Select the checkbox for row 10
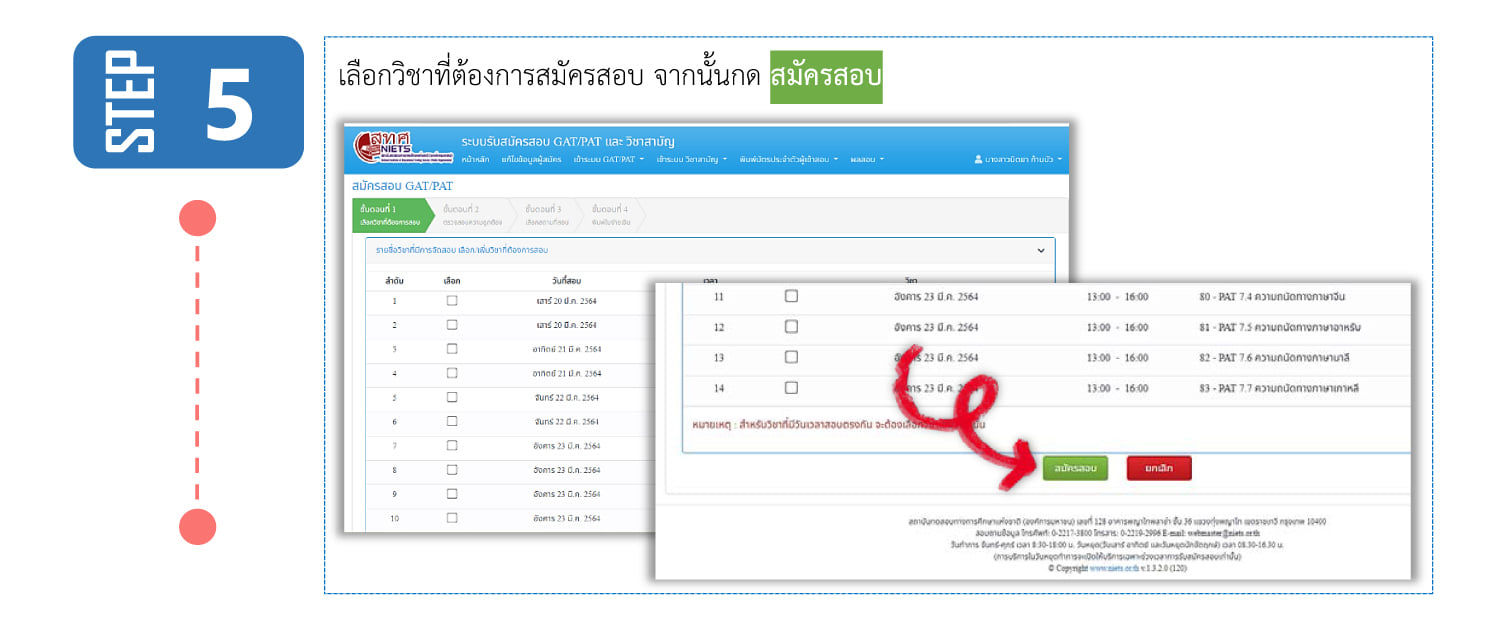The image size is (1500, 623). pos(452,518)
